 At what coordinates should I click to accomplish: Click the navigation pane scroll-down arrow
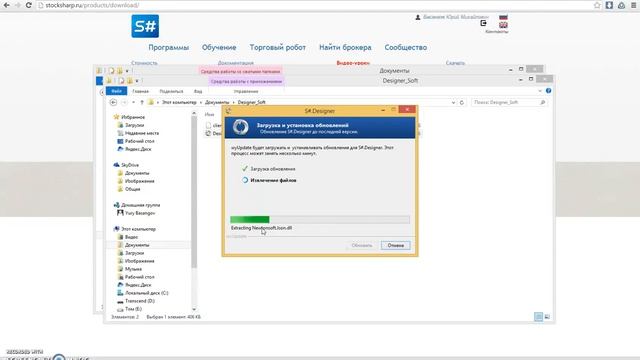tap(194, 309)
